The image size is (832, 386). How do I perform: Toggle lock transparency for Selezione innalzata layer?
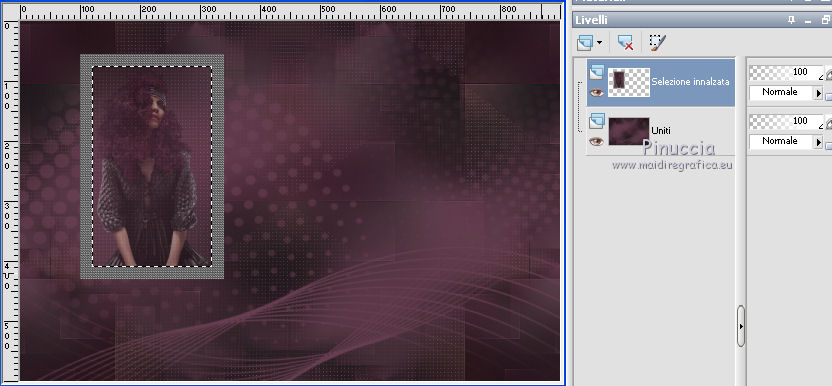click(828, 96)
